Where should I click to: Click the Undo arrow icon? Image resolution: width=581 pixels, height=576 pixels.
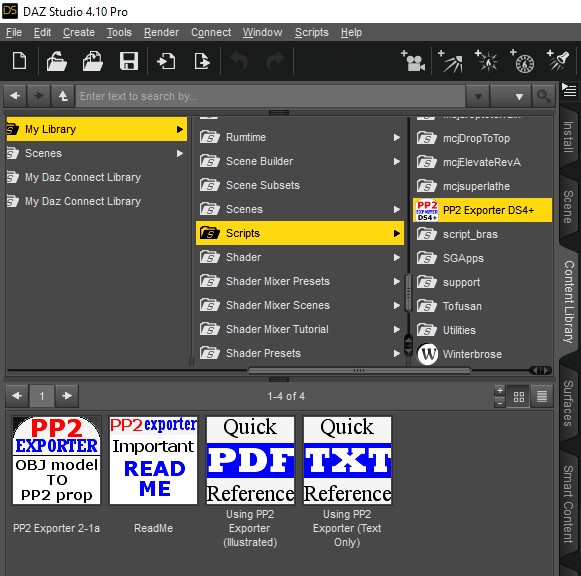tap(239, 61)
